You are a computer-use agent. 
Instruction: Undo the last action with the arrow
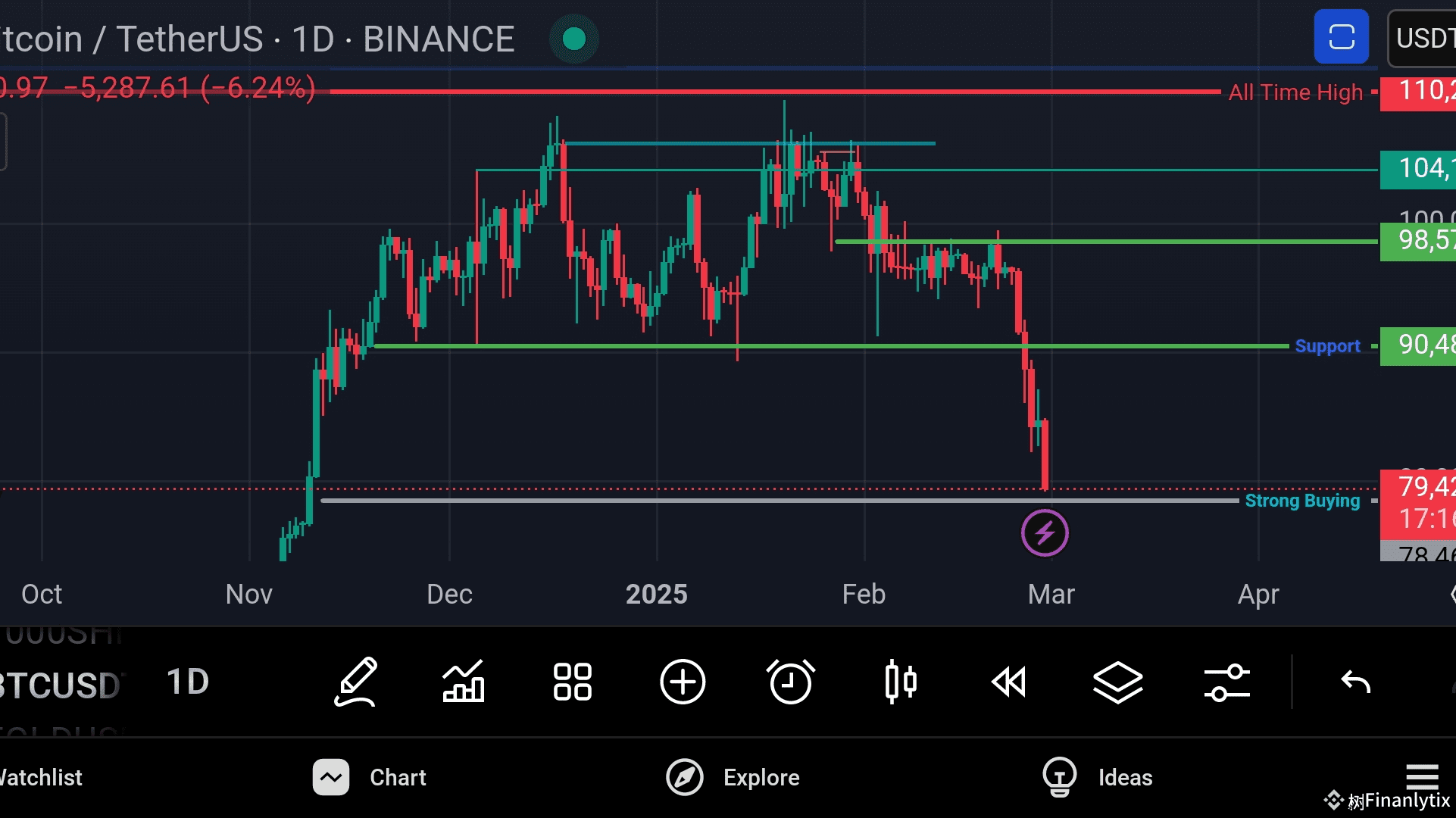click(1355, 682)
